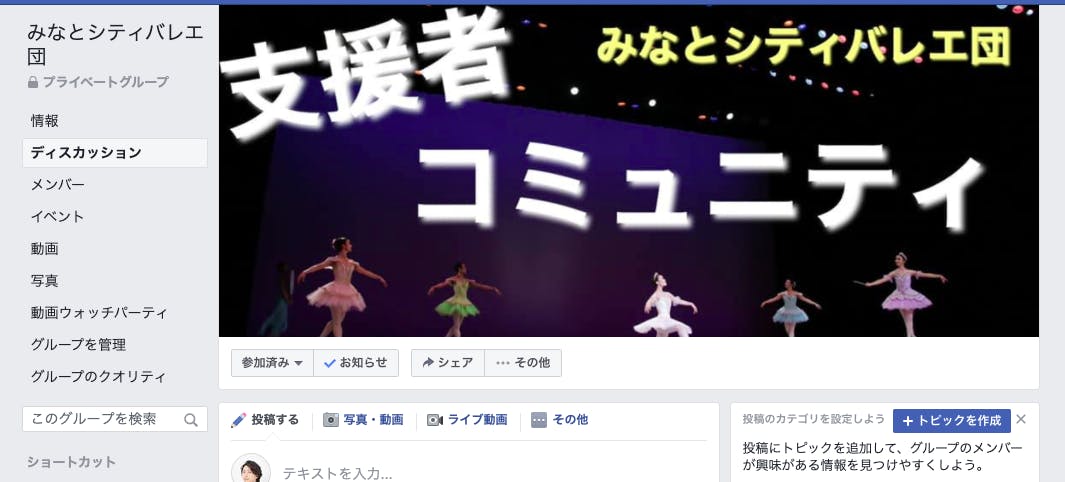The image size is (1065, 482).
Task: Select ディスカッション in the left sidebar
Action: 115,153
